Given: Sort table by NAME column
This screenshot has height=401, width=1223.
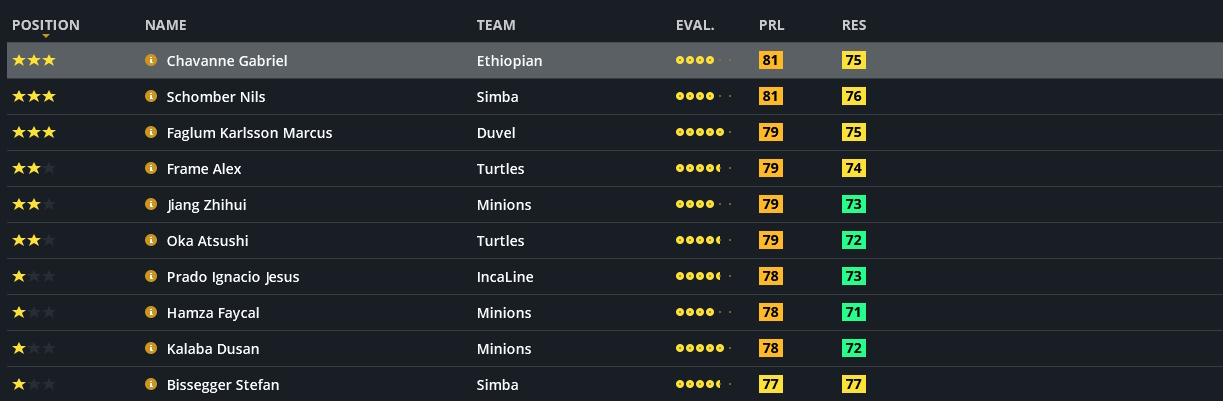Looking at the screenshot, I should pyautogui.click(x=165, y=25).
